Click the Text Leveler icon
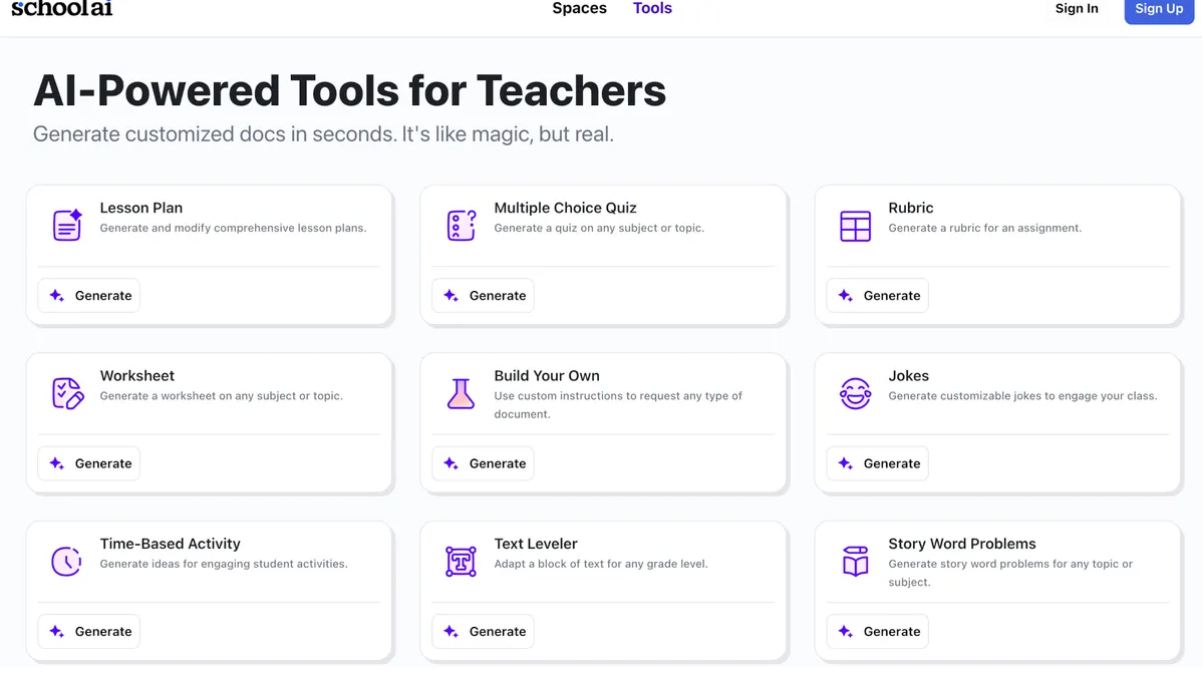 (461, 561)
